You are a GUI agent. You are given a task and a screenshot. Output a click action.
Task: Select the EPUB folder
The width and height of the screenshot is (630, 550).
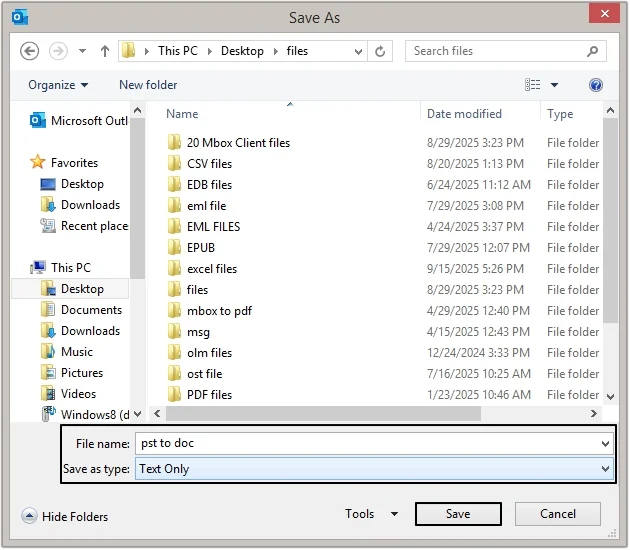click(191, 247)
